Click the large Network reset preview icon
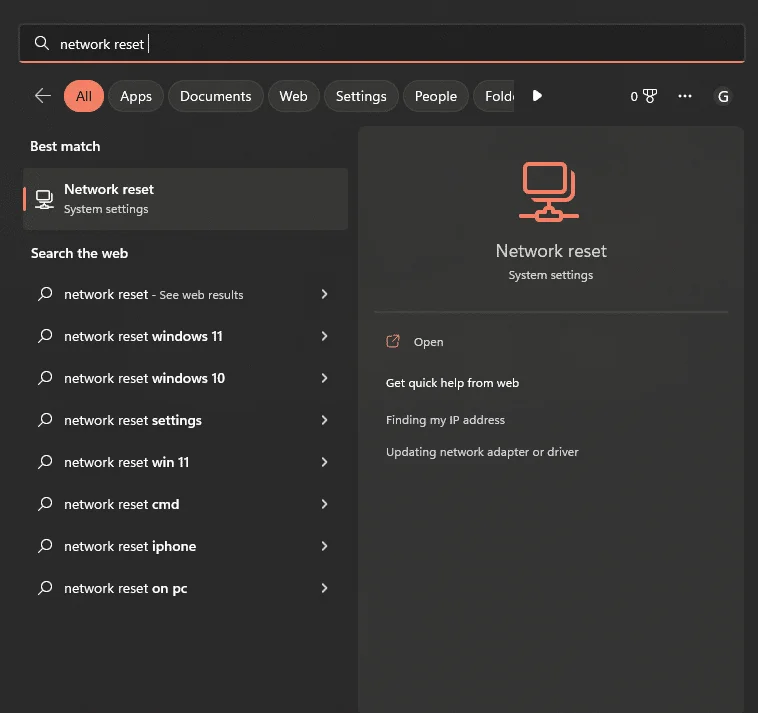Viewport: 758px width, 713px height. (550, 192)
